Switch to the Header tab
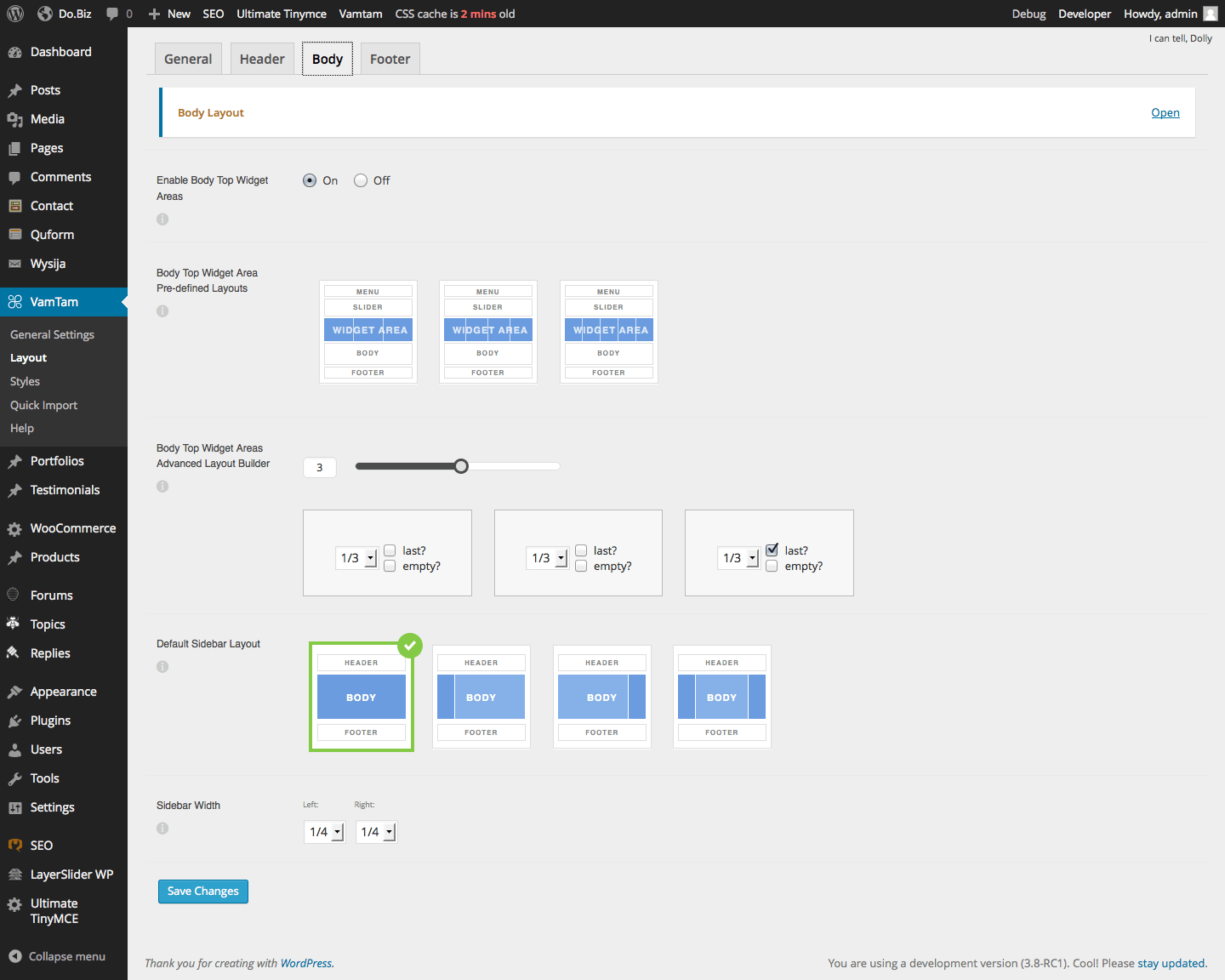 [x=262, y=60]
